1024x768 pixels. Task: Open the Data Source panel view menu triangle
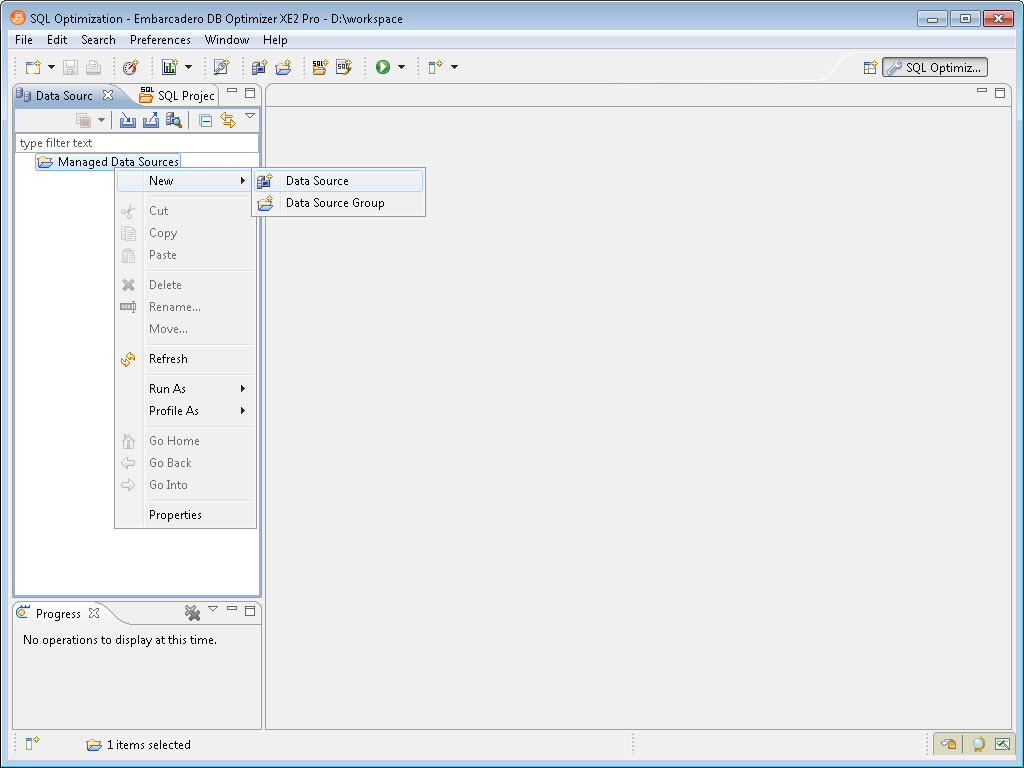pos(249,116)
